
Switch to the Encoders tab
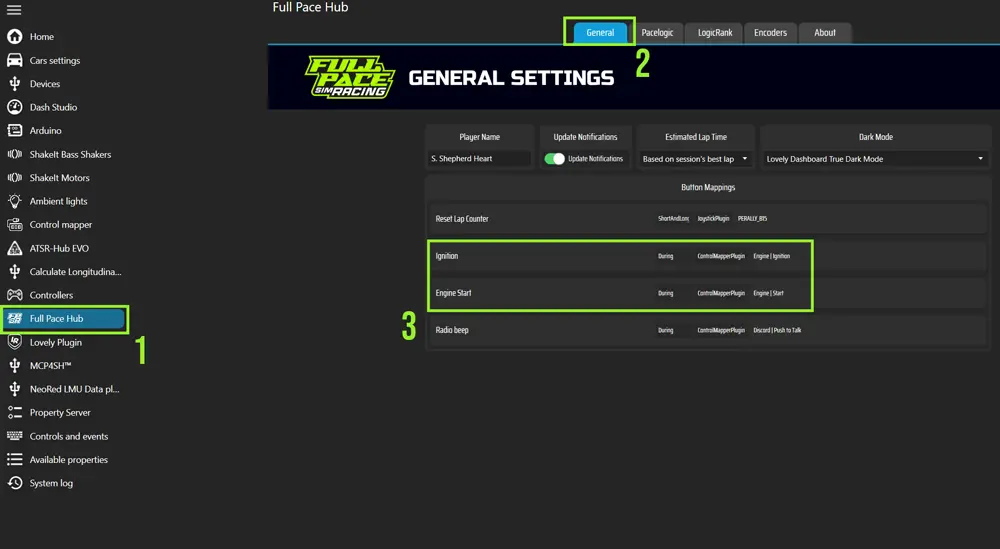[770, 33]
